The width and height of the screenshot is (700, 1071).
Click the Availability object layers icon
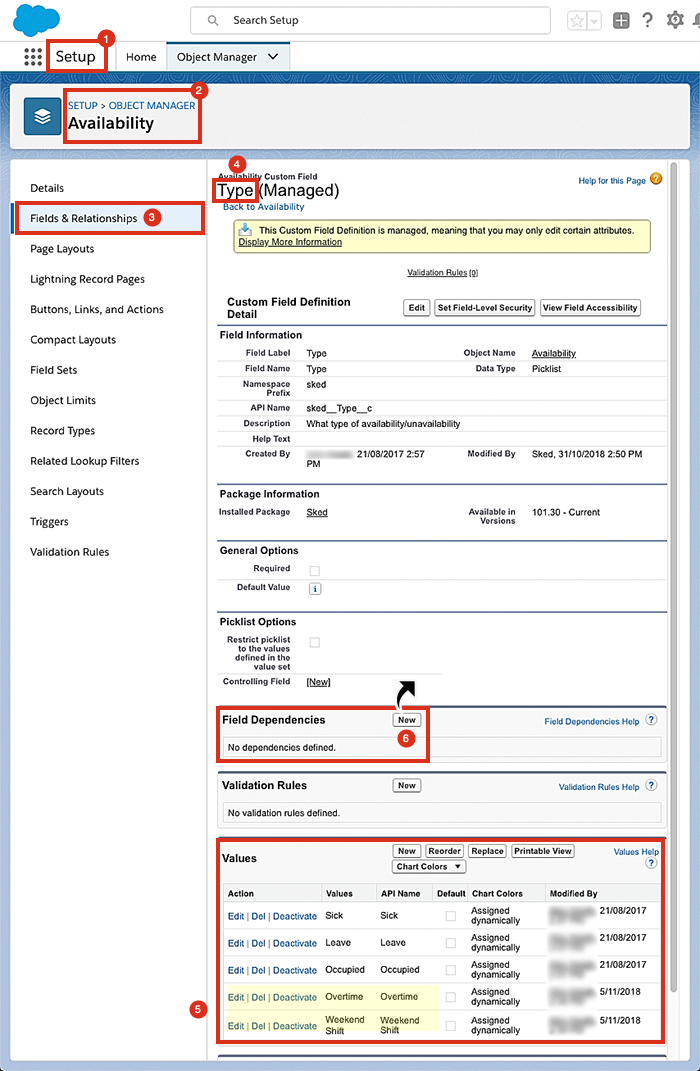click(42, 116)
